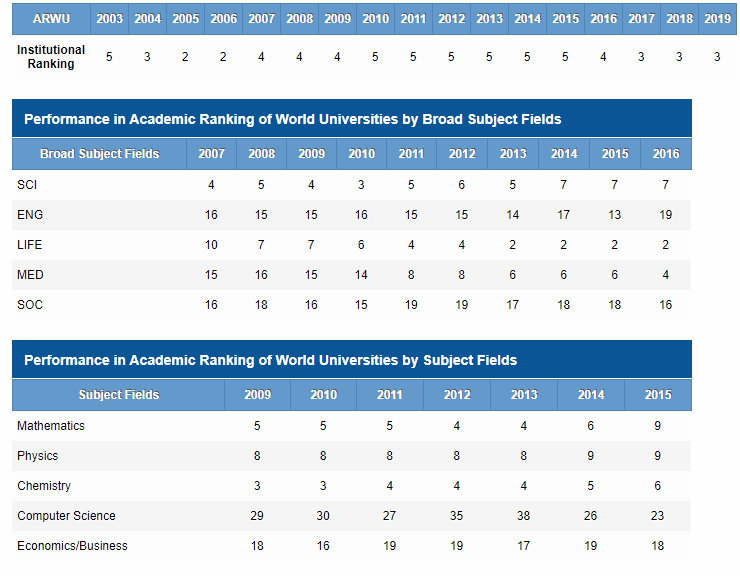This screenshot has width=740, height=576.
Task: Click Economics/Business value 17 for 2013
Action: pos(523,546)
